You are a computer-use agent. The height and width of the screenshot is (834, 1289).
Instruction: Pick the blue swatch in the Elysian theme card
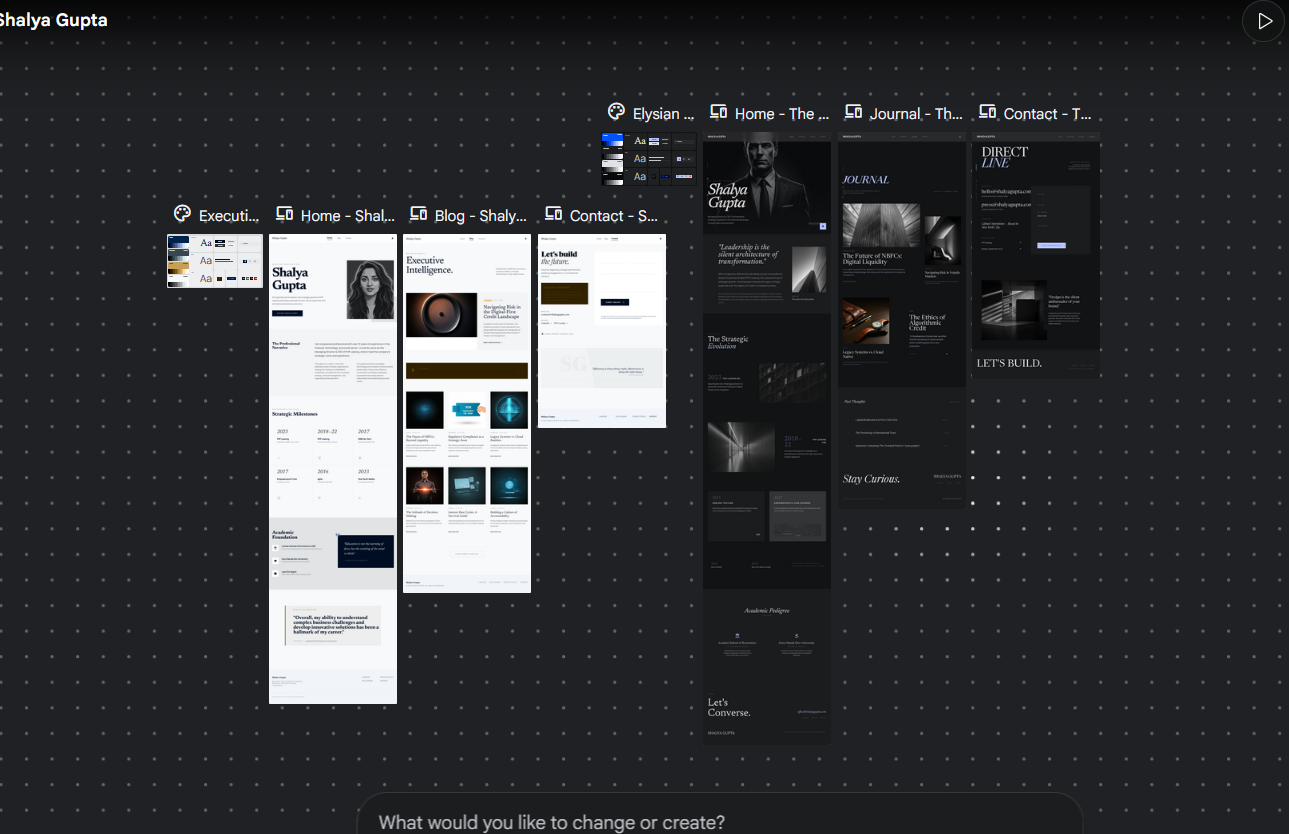coord(612,141)
